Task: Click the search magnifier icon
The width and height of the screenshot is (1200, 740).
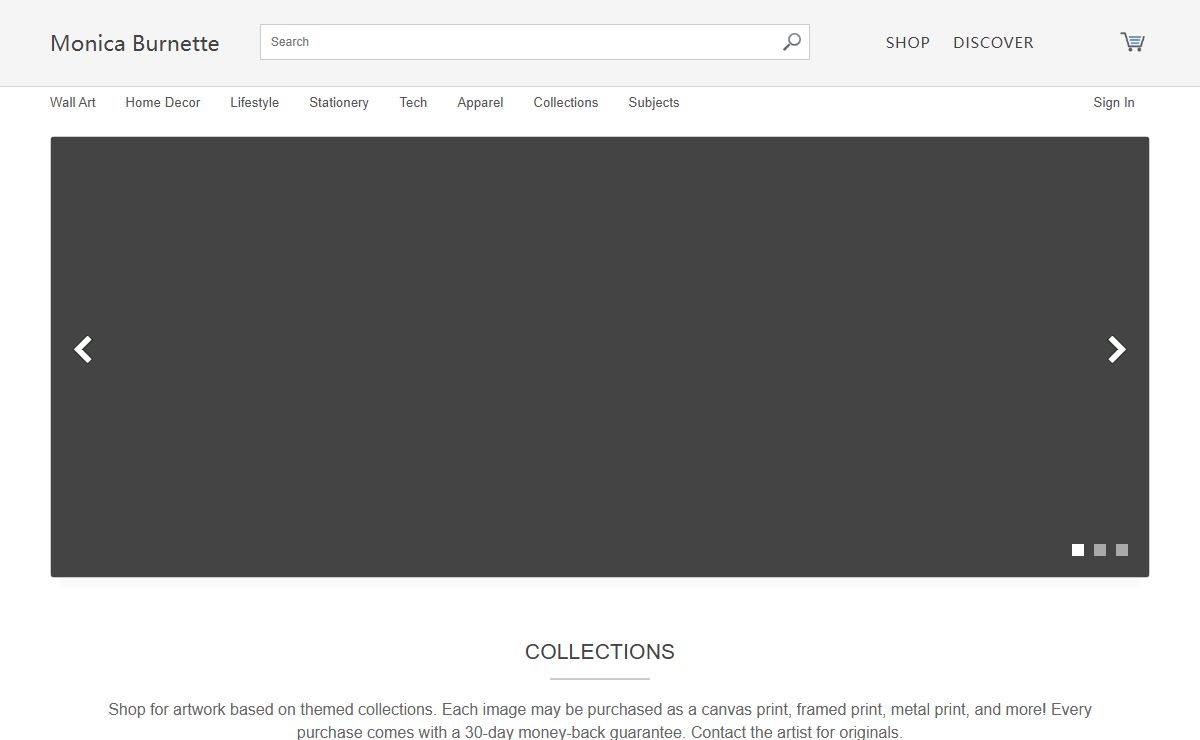Action: tap(791, 42)
